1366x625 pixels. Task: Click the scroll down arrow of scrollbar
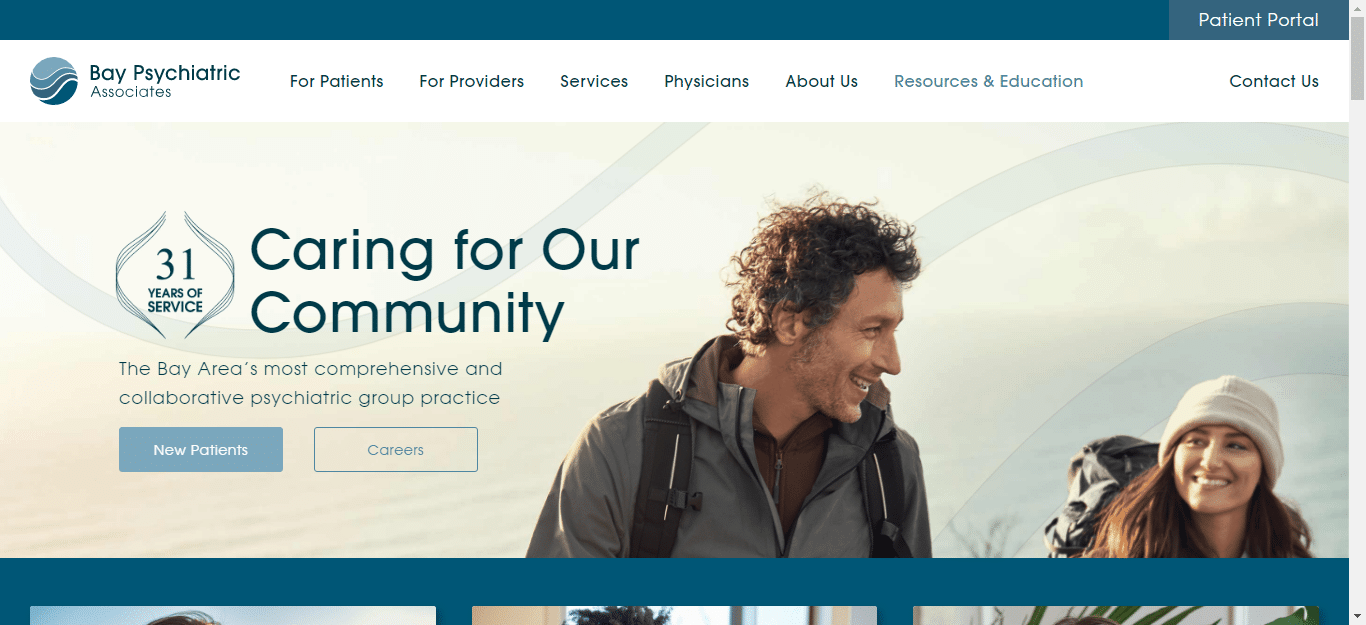pos(1357,616)
